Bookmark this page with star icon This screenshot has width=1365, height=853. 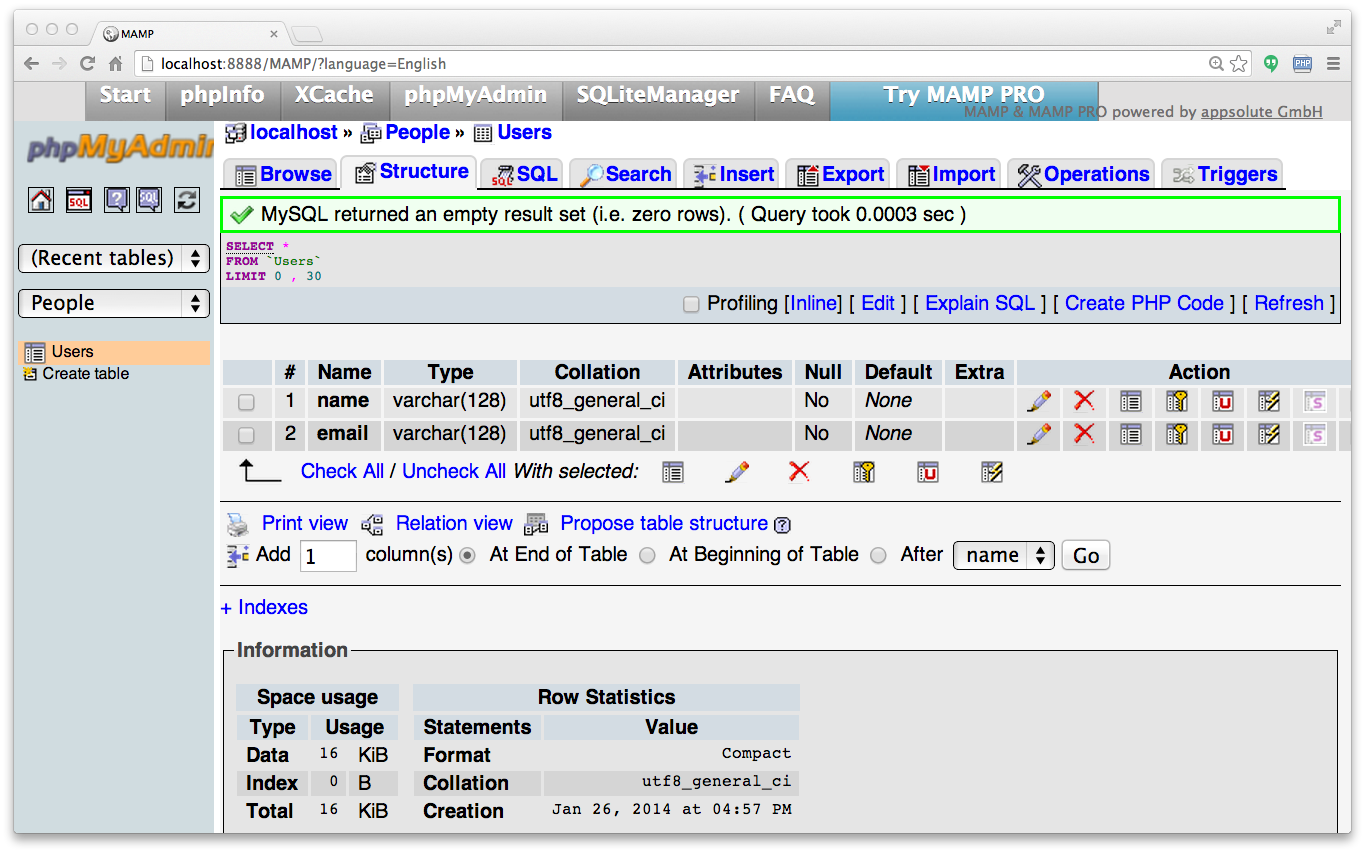[1239, 64]
